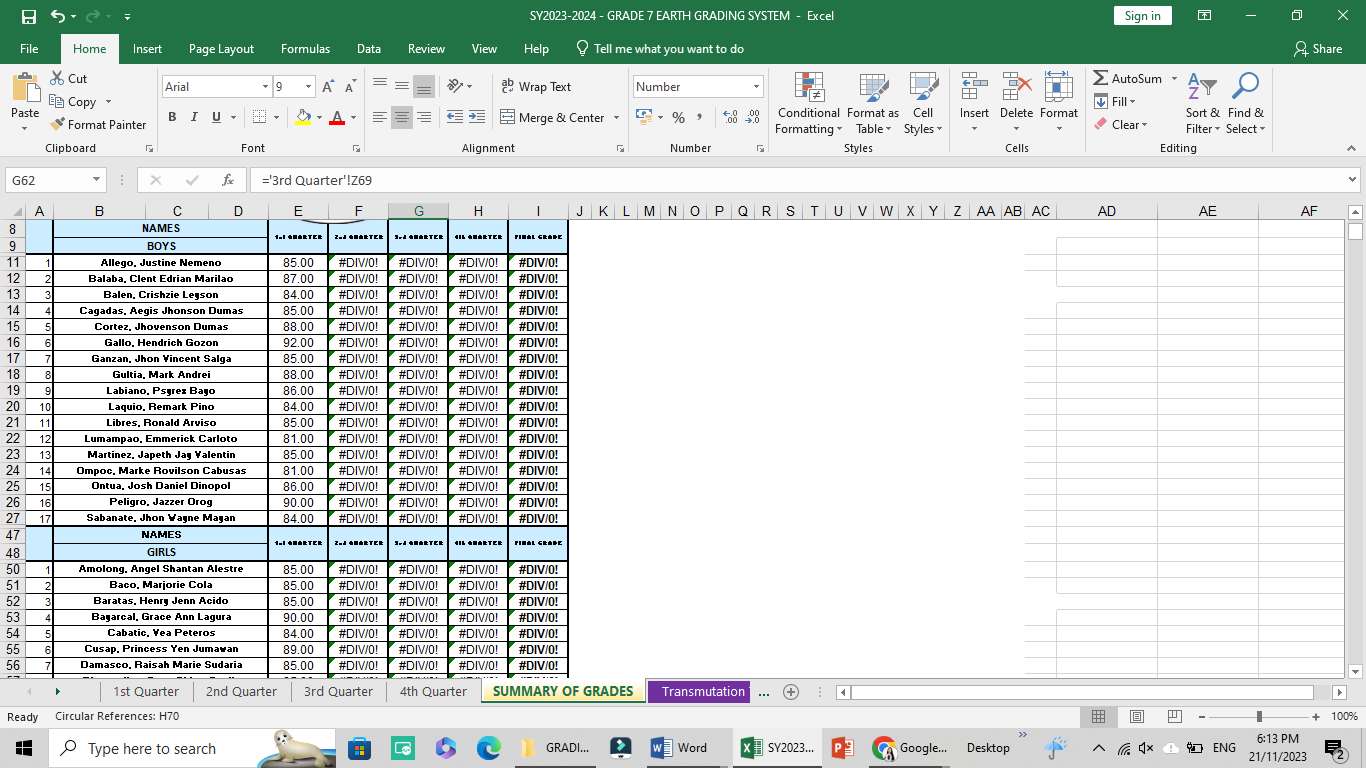Increase the cell indent
The height and width of the screenshot is (768, 1366).
(477, 117)
